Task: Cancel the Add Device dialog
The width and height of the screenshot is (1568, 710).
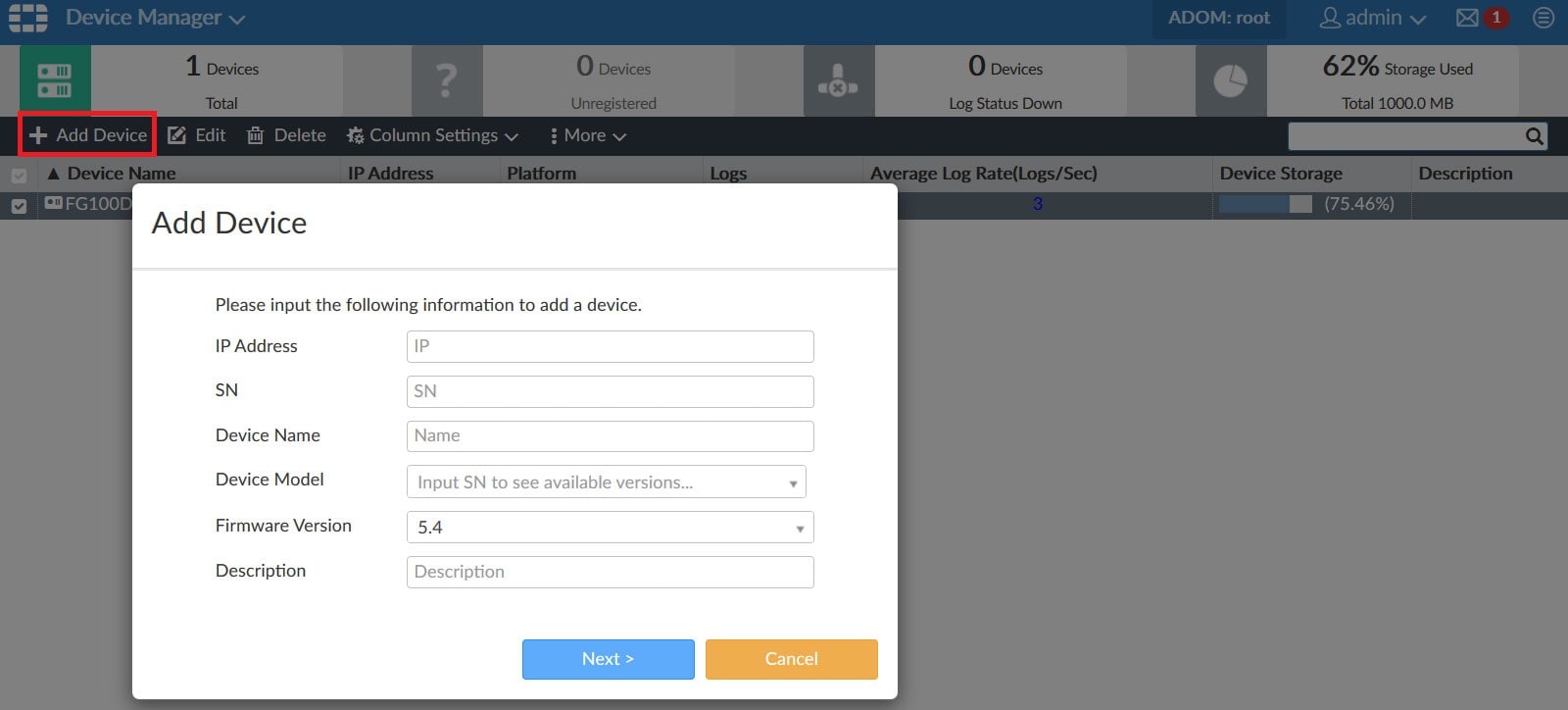Action: pos(791,659)
